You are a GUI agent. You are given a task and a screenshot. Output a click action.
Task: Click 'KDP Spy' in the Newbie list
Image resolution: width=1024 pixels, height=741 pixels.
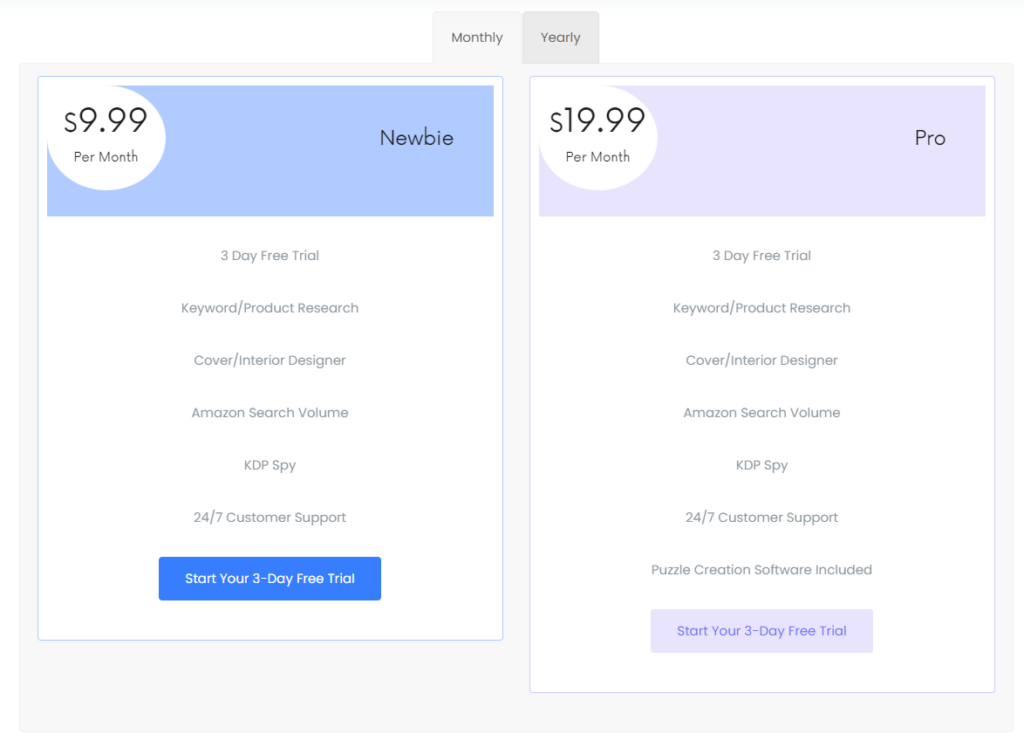(x=269, y=465)
